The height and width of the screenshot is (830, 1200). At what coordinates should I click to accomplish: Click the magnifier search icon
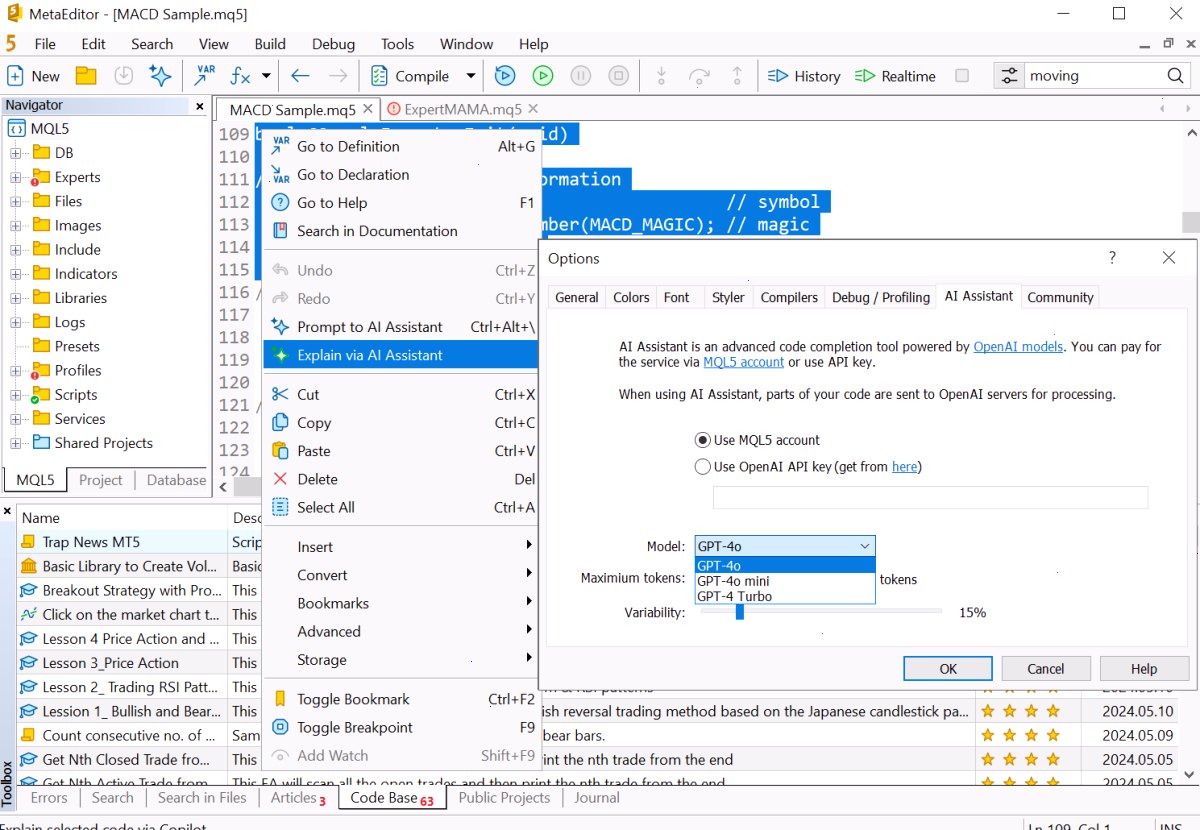click(x=1176, y=76)
